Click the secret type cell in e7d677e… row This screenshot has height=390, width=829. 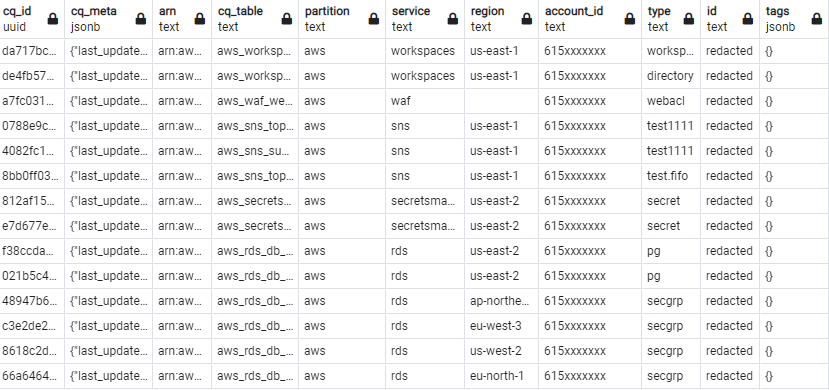pyautogui.click(x=671, y=226)
